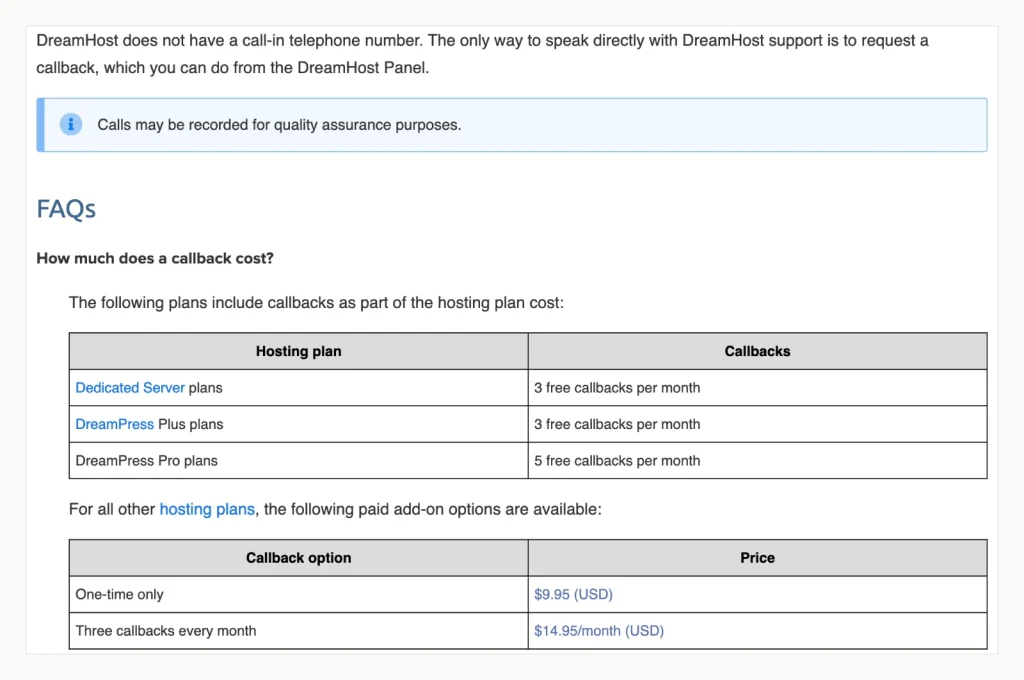Select the "DreamPress Pro plans" cell
Screen dimensions: 1024x680
point(298,461)
